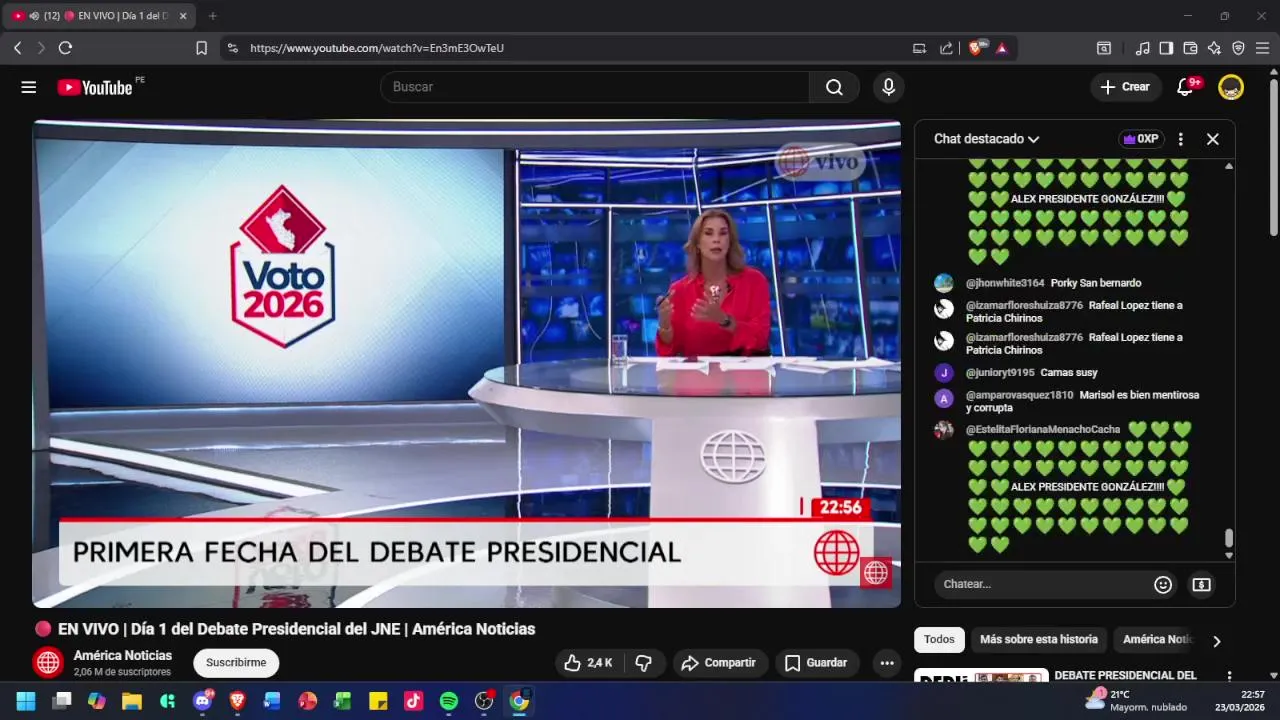Click the screen cast icon in address bar
1280x720 pixels.
(x=919, y=48)
